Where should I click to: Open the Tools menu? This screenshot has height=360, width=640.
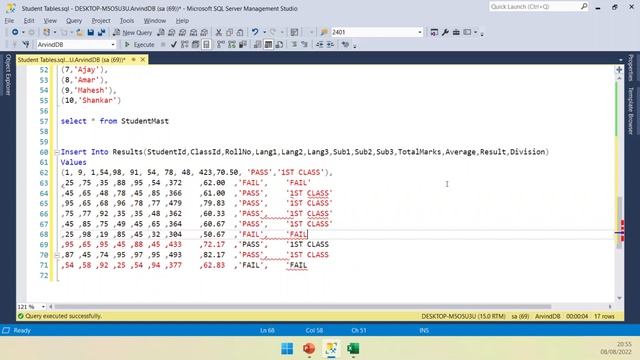(127, 20)
